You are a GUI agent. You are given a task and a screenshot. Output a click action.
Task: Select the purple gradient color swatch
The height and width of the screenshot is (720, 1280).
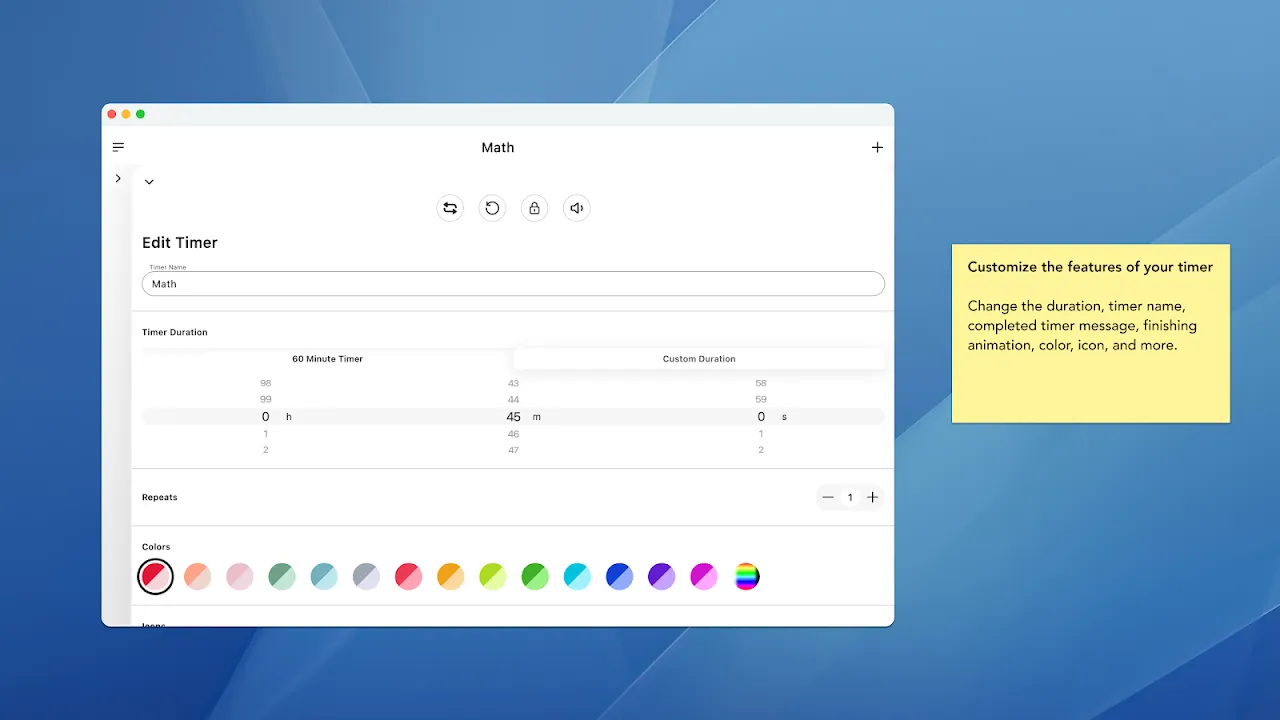coord(661,576)
